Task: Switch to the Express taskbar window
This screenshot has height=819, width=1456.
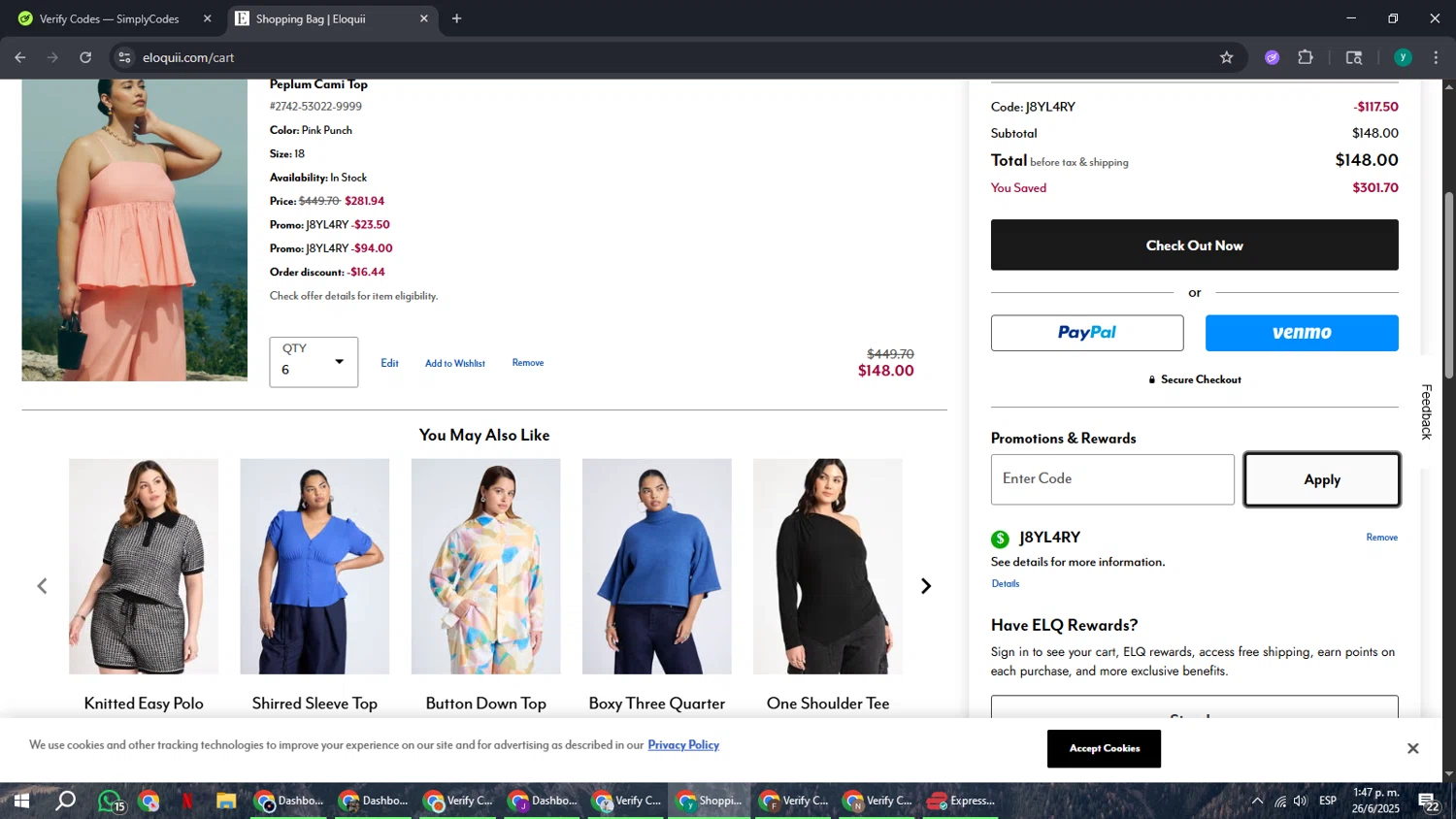Action: coord(962,801)
